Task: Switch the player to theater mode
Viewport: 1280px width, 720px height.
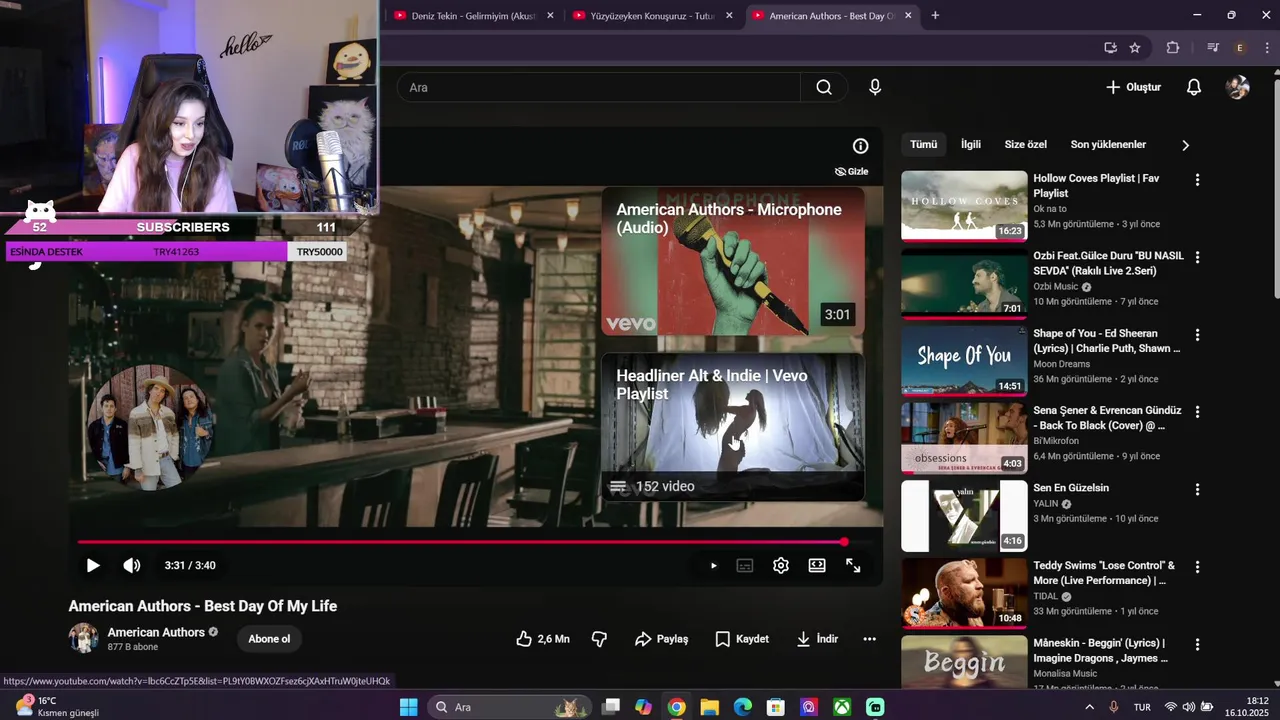Action: click(x=817, y=565)
